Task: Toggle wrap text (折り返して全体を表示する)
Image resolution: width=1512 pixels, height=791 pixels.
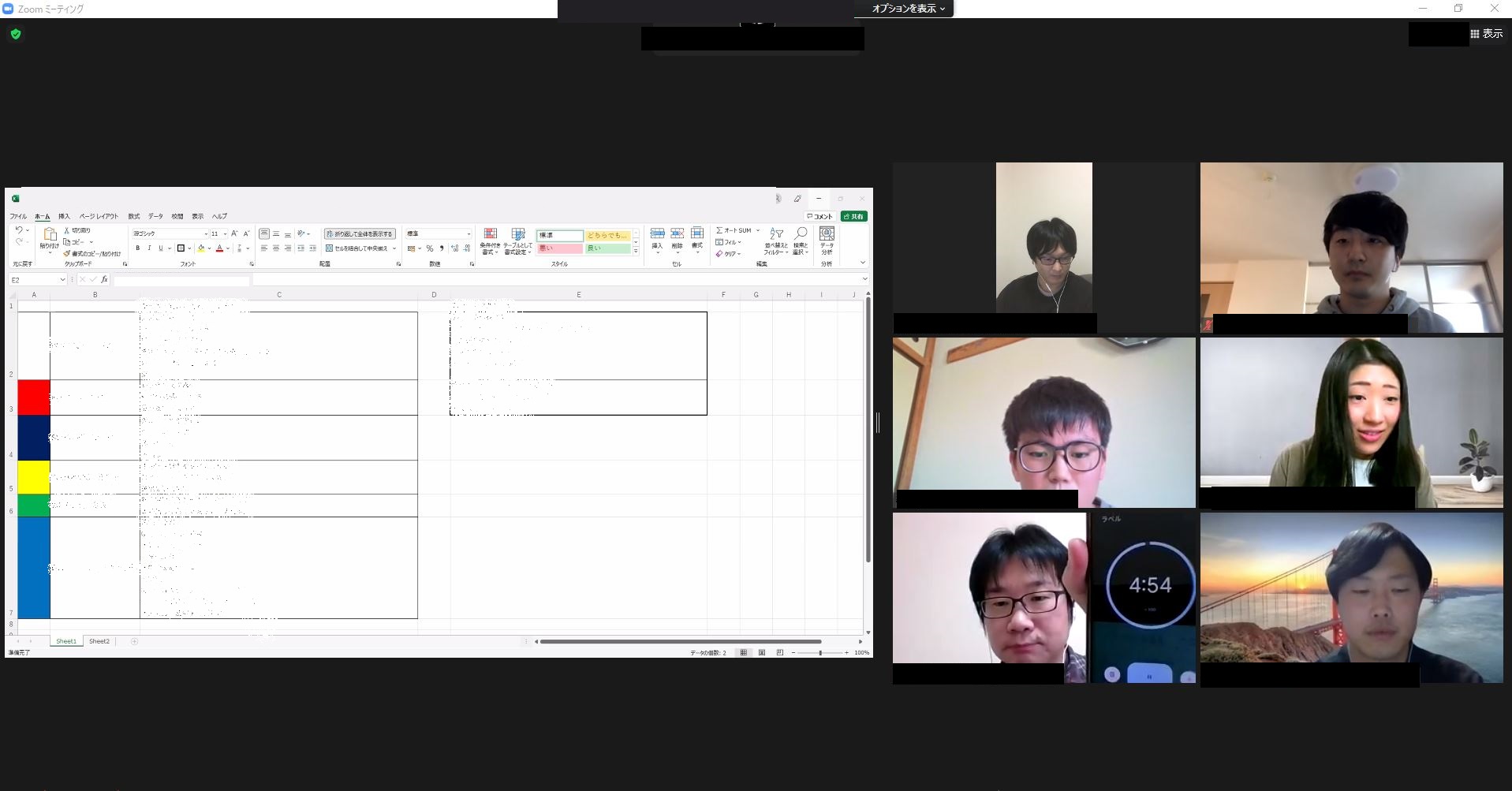Action: (x=360, y=234)
